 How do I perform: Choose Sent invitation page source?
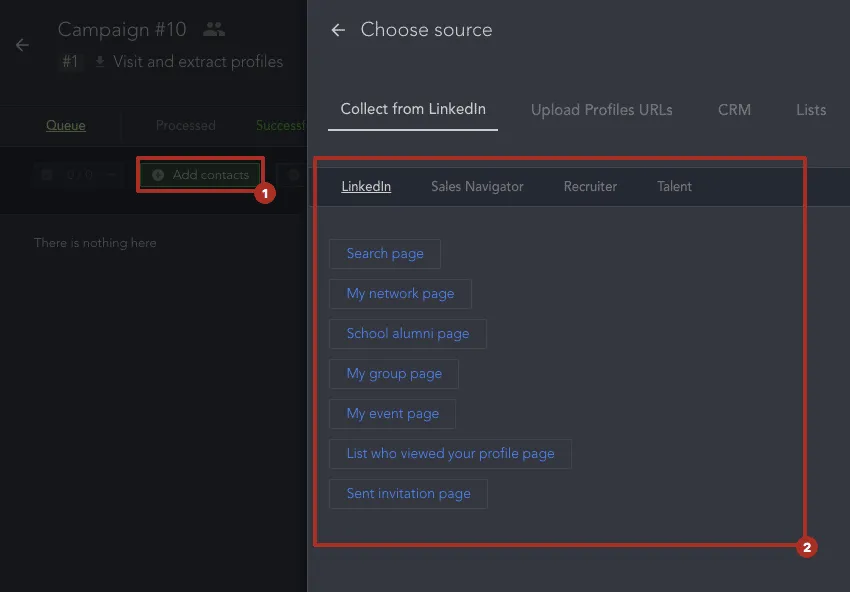[408, 494]
